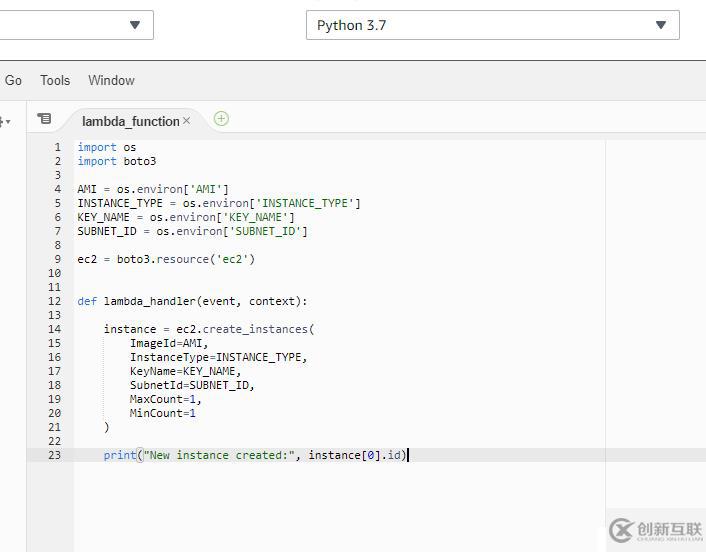Open the Window menu
This screenshot has width=706, height=552.
coord(111,80)
